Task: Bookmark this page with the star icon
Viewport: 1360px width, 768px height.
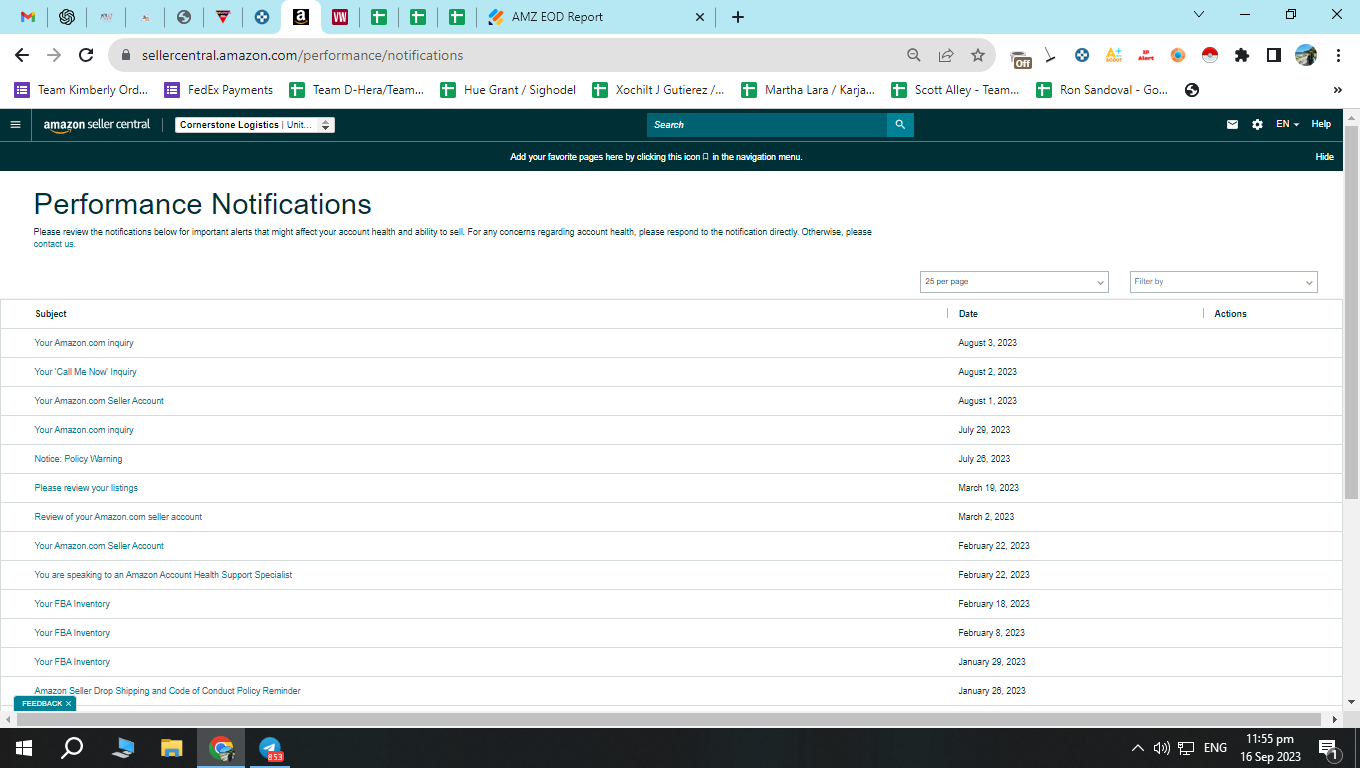Action: [x=977, y=55]
